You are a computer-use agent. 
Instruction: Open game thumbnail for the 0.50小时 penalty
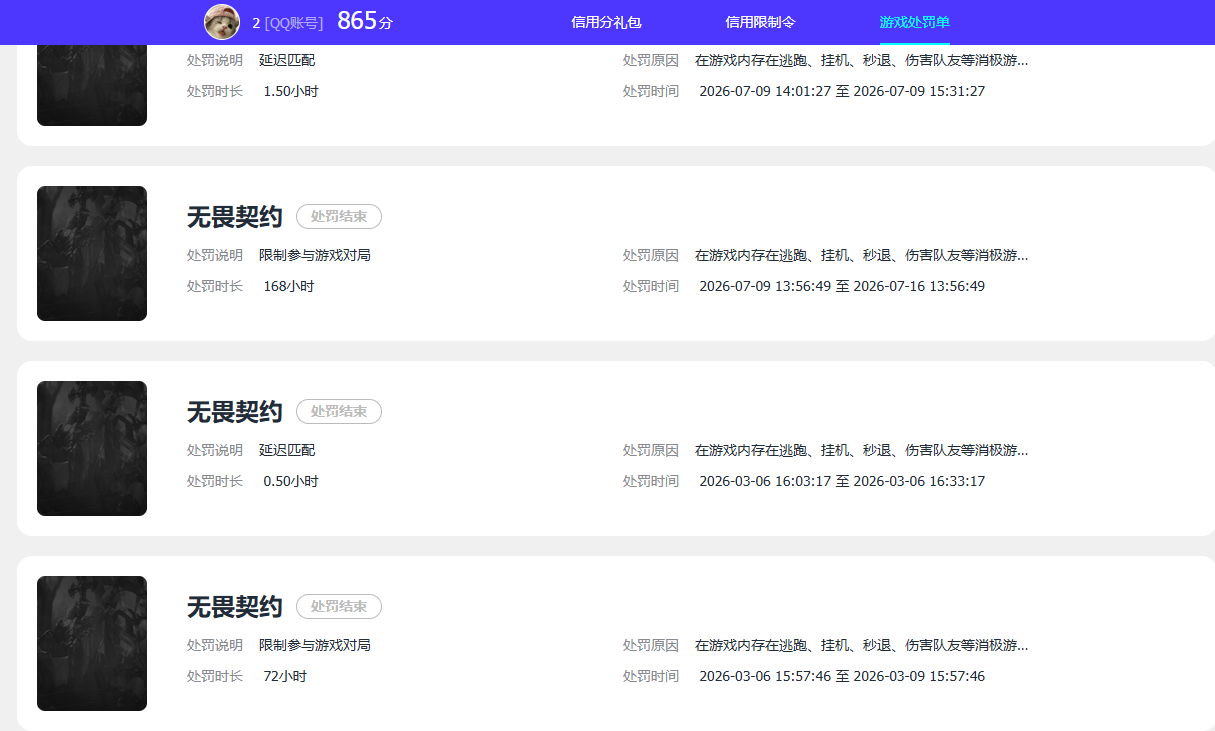[x=92, y=449]
